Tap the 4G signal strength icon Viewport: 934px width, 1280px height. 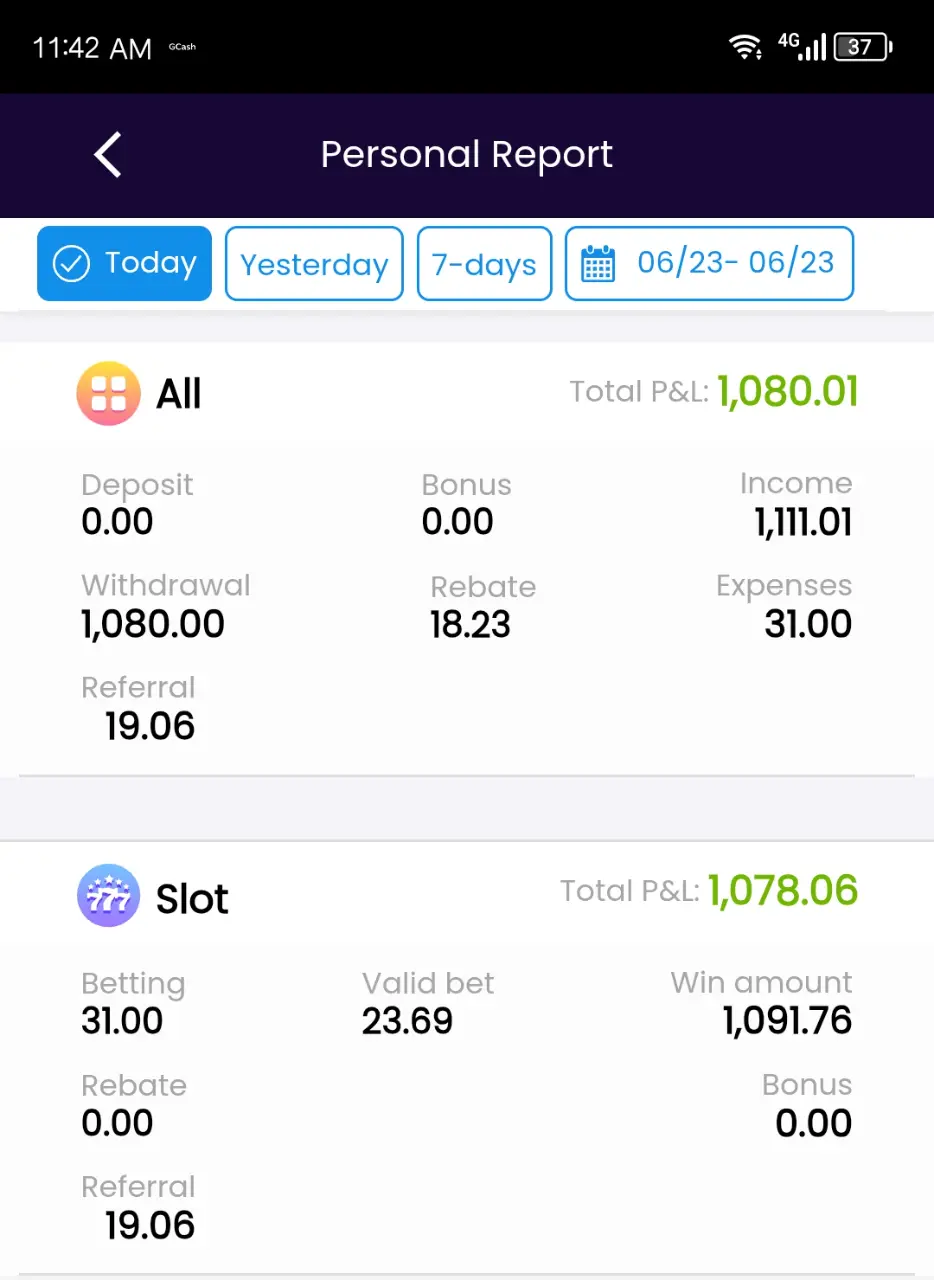click(x=802, y=45)
